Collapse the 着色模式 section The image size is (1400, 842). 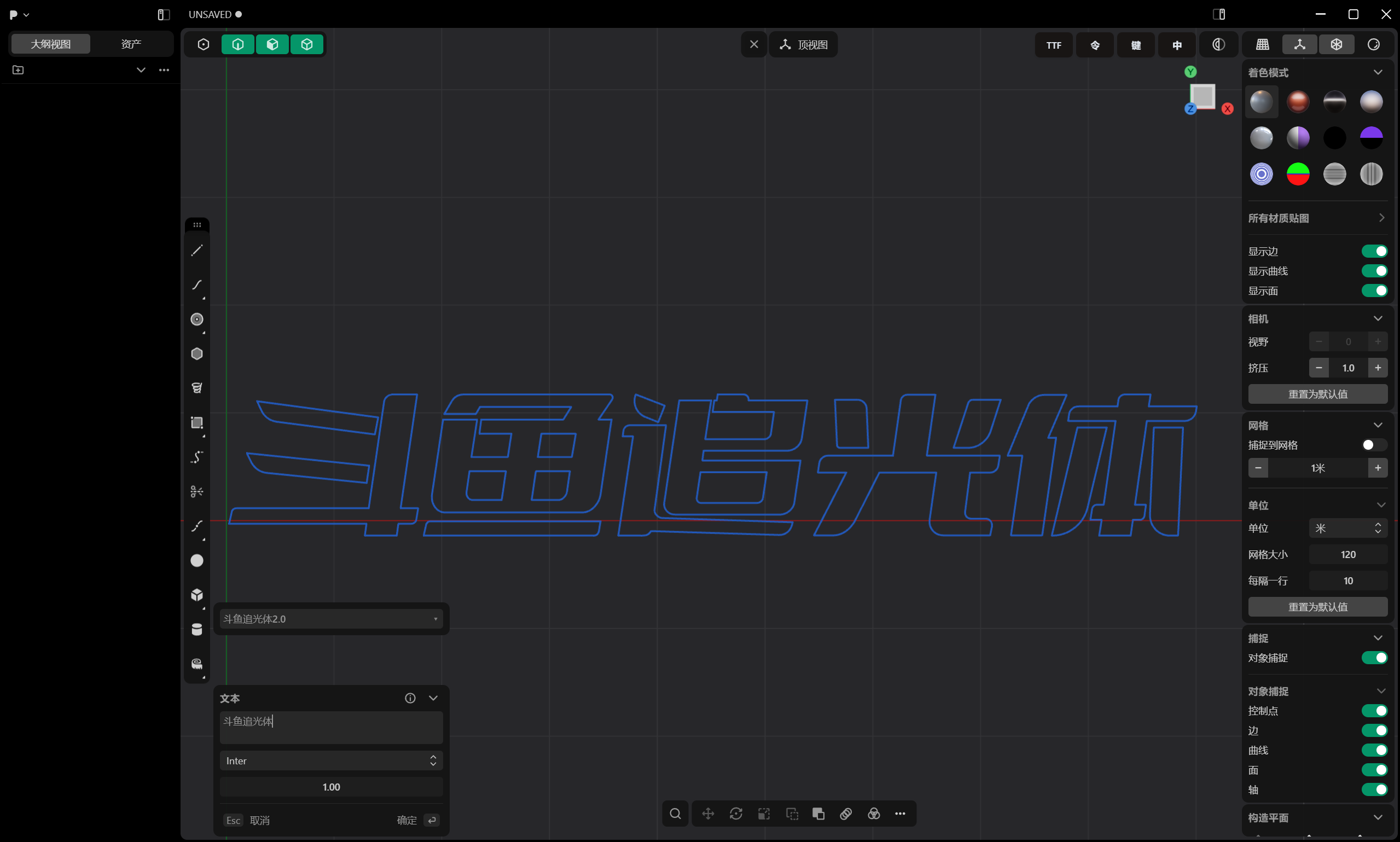[1378, 72]
